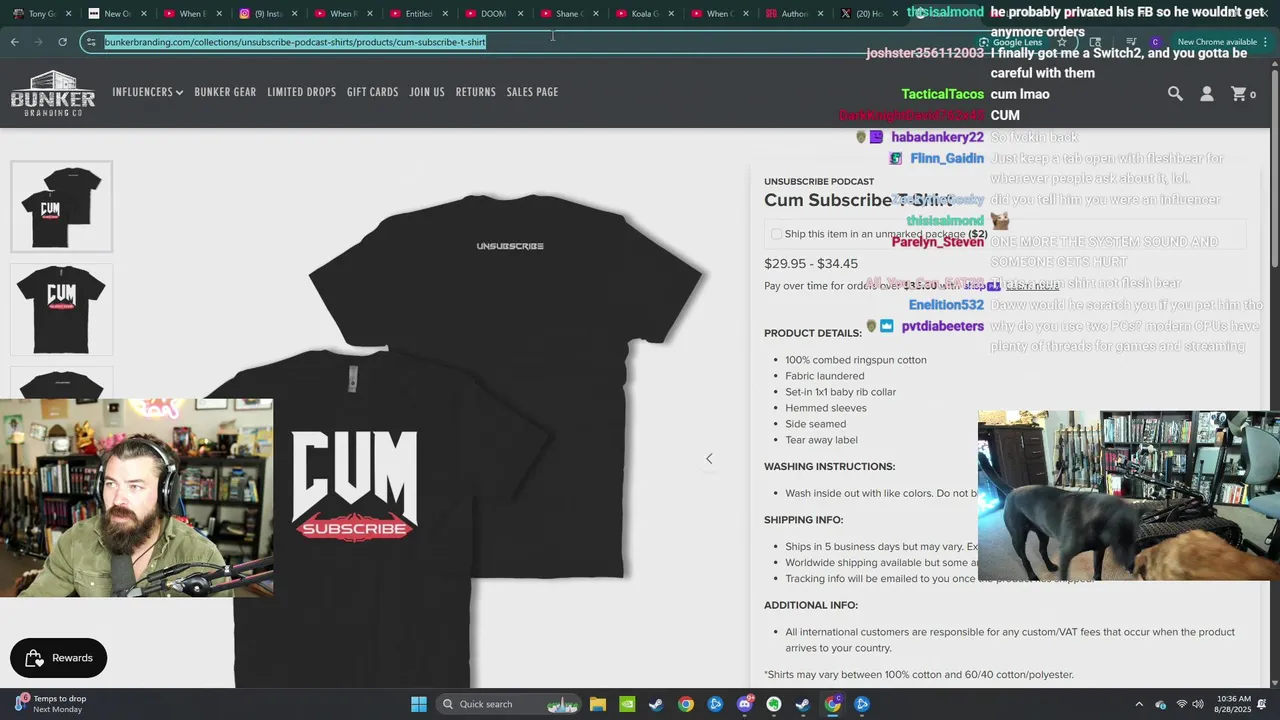
Task: Show hidden system tray icons chevron
Action: click(1139, 704)
